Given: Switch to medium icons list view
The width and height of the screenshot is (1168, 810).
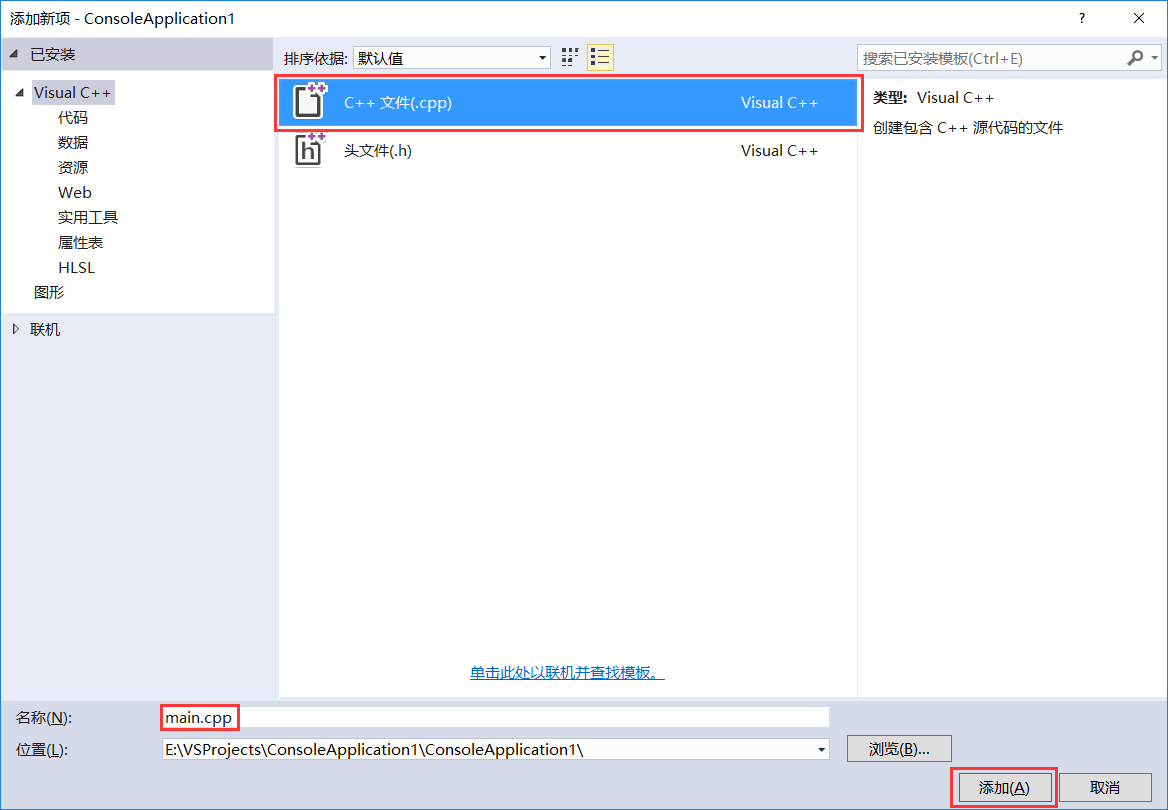Looking at the screenshot, I should 600,58.
